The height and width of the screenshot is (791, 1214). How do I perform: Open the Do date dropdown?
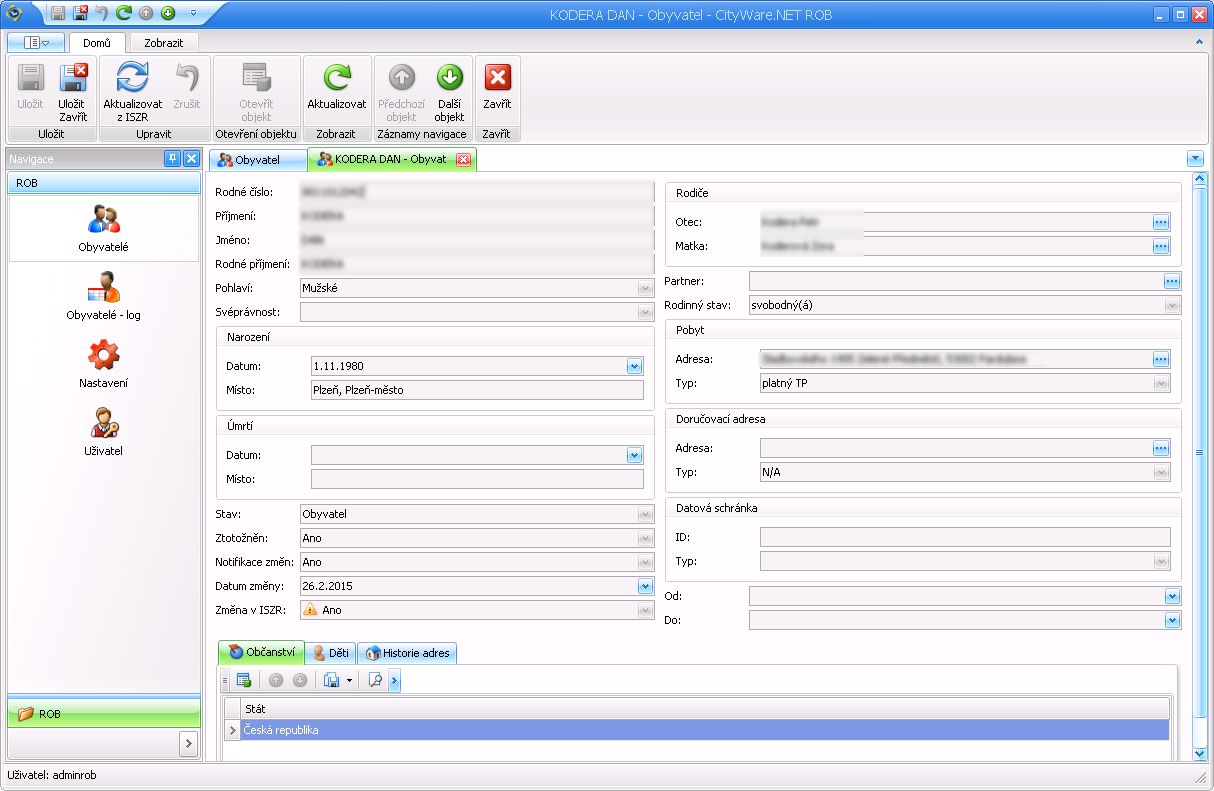[1173, 621]
